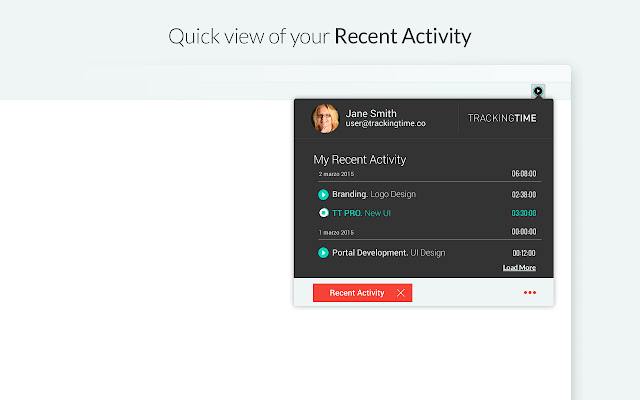The width and height of the screenshot is (640, 400).
Task: Click the 00:12:00 Portal Development duration
Action: 524,253
